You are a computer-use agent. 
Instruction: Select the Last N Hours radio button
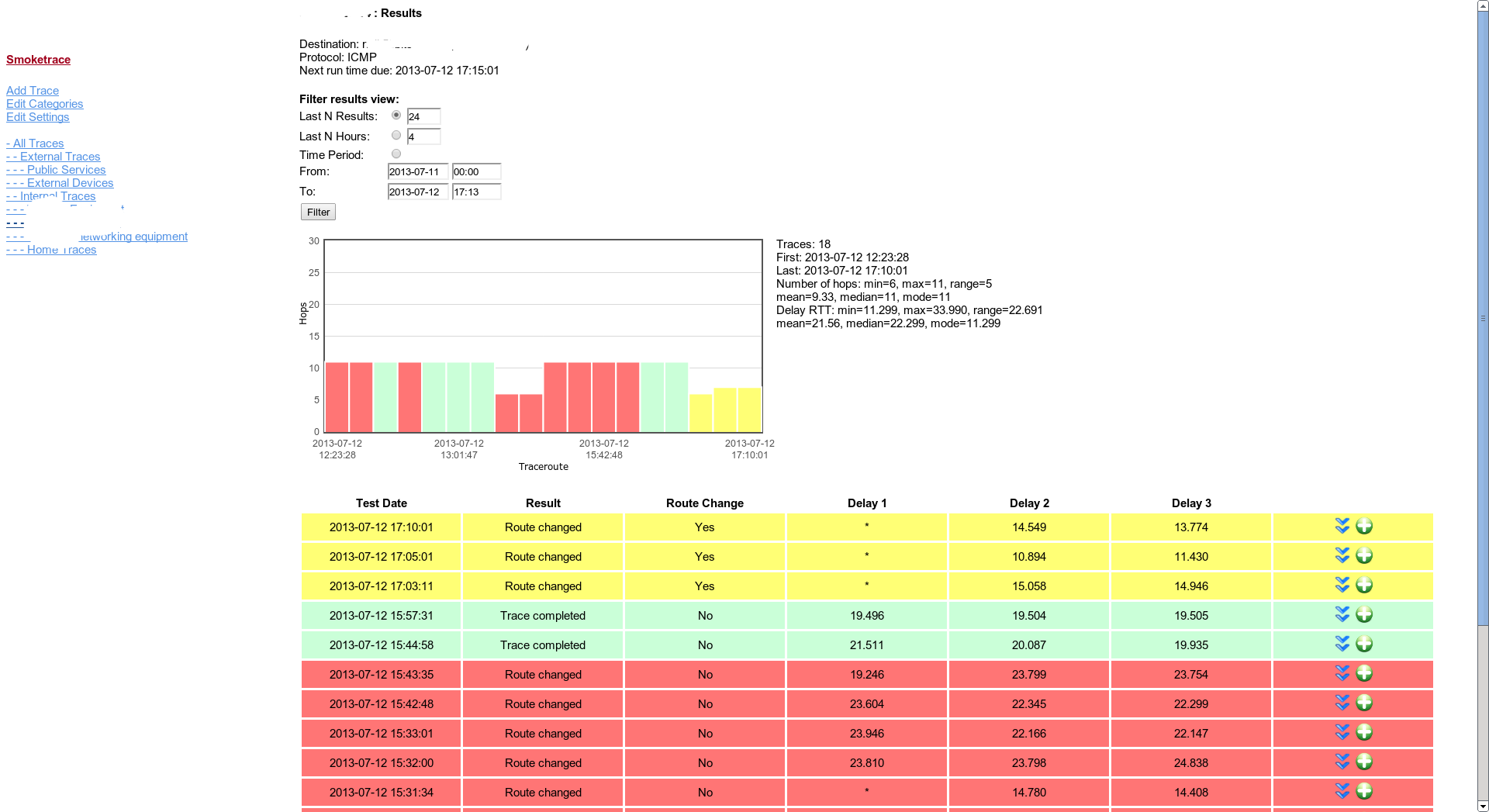tap(396, 134)
